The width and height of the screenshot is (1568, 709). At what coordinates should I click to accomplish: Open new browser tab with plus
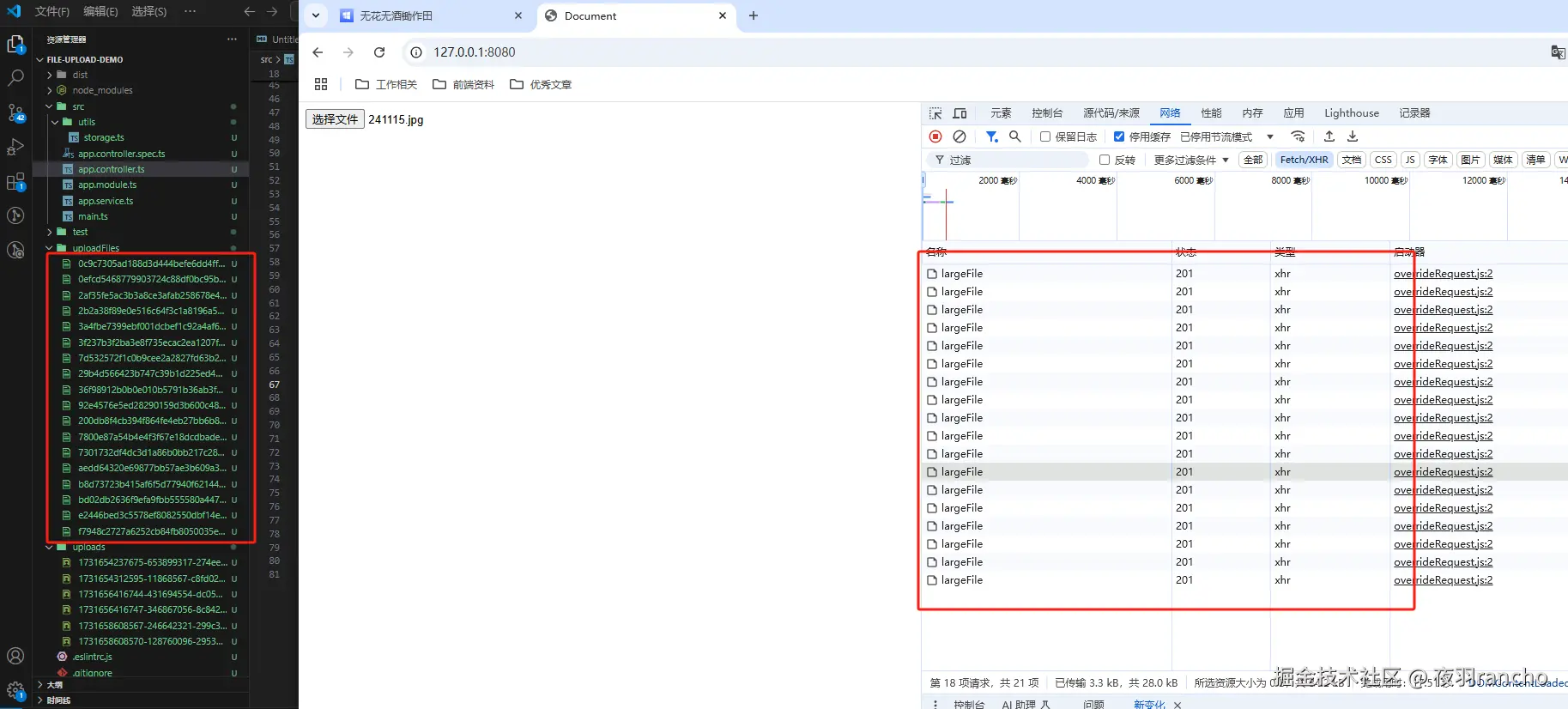[x=754, y=15]
